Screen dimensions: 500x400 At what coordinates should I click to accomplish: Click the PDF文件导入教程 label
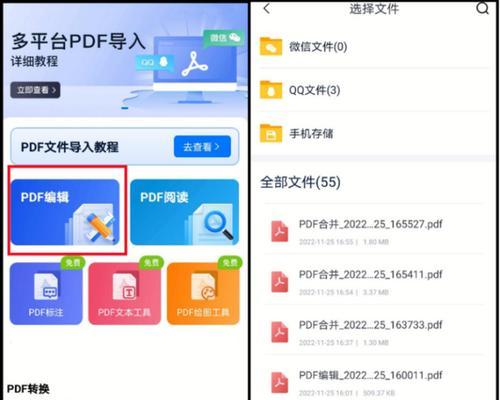(70, 147)
